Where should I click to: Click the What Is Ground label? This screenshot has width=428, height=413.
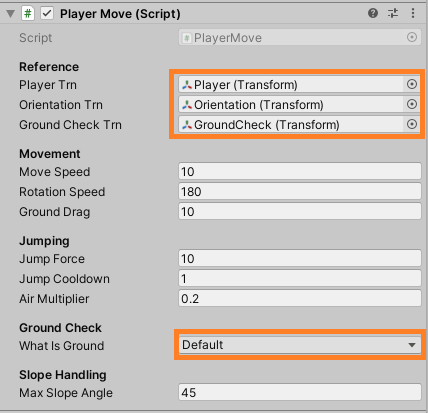point(62,346)
